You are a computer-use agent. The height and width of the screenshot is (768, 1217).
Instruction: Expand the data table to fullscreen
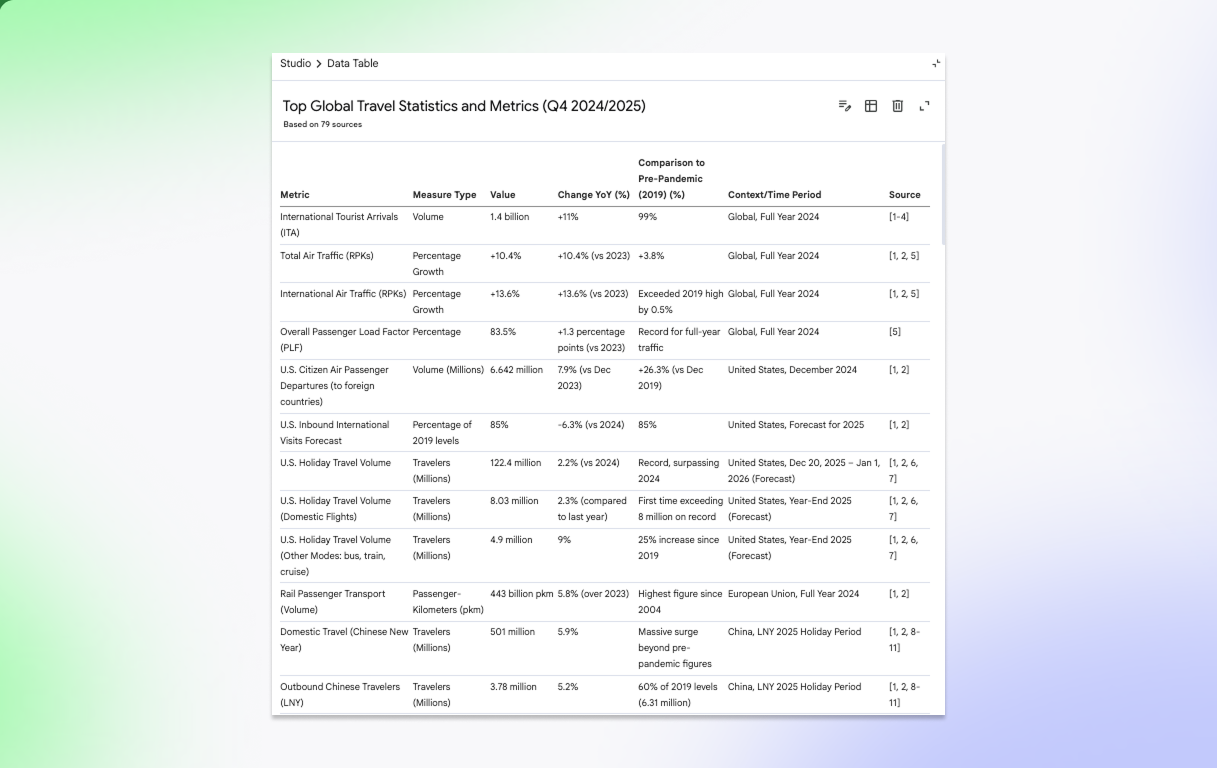924,106
